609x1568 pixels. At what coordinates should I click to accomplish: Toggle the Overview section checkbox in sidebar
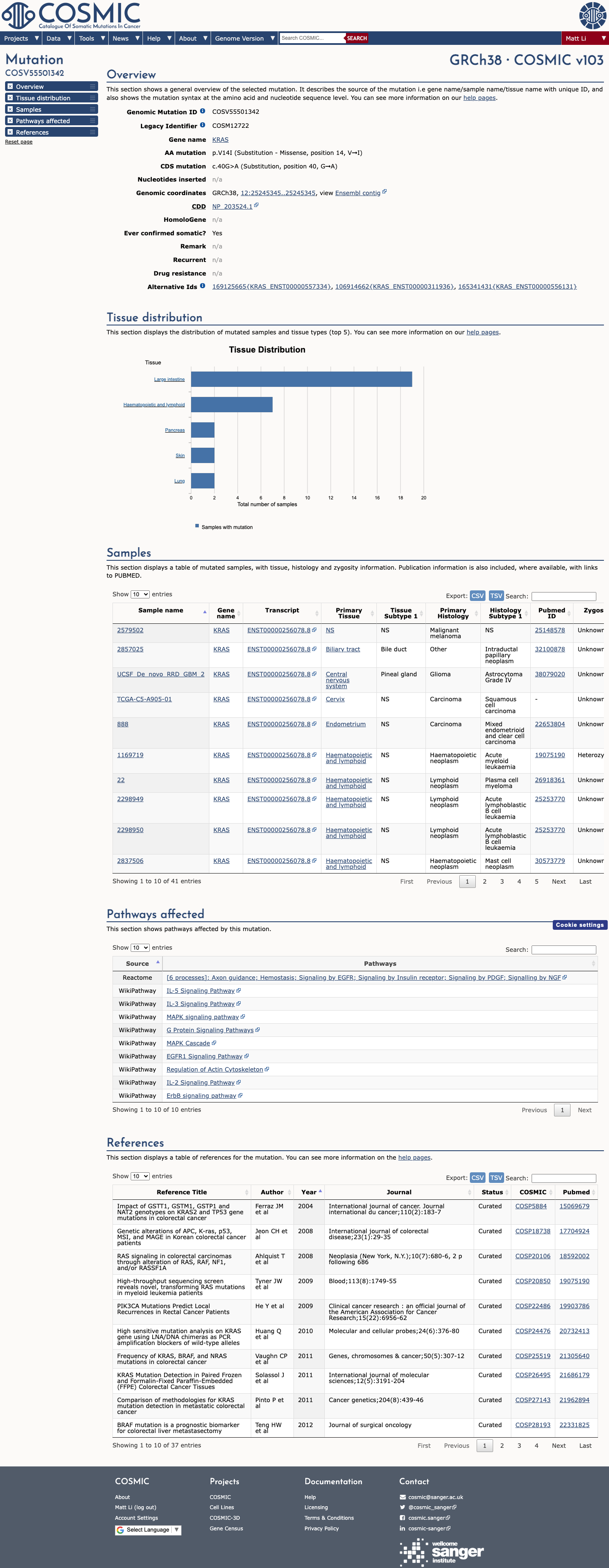[x=10, y=86]
